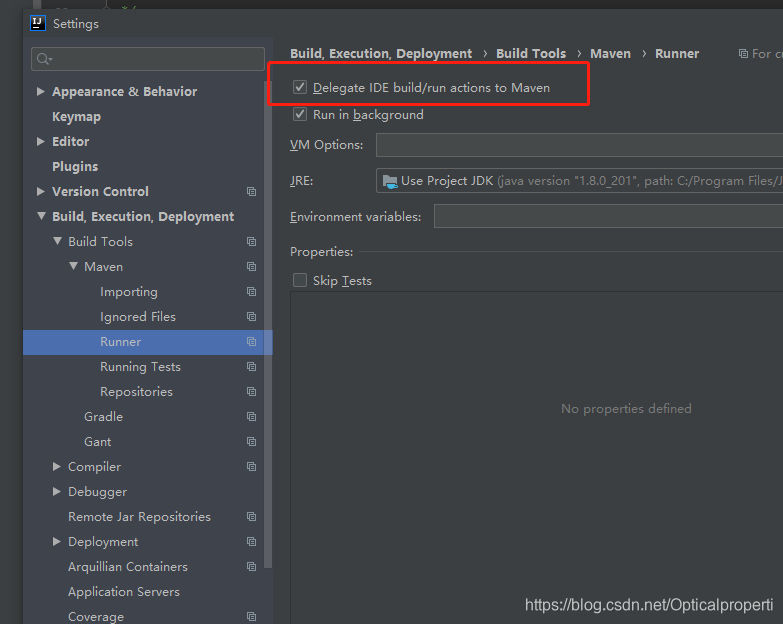Image resolution: width=783 pixels, height=624 pixels.
Task: Enable the Skip Tests checkbox
Action: click(x=300, y=280)
